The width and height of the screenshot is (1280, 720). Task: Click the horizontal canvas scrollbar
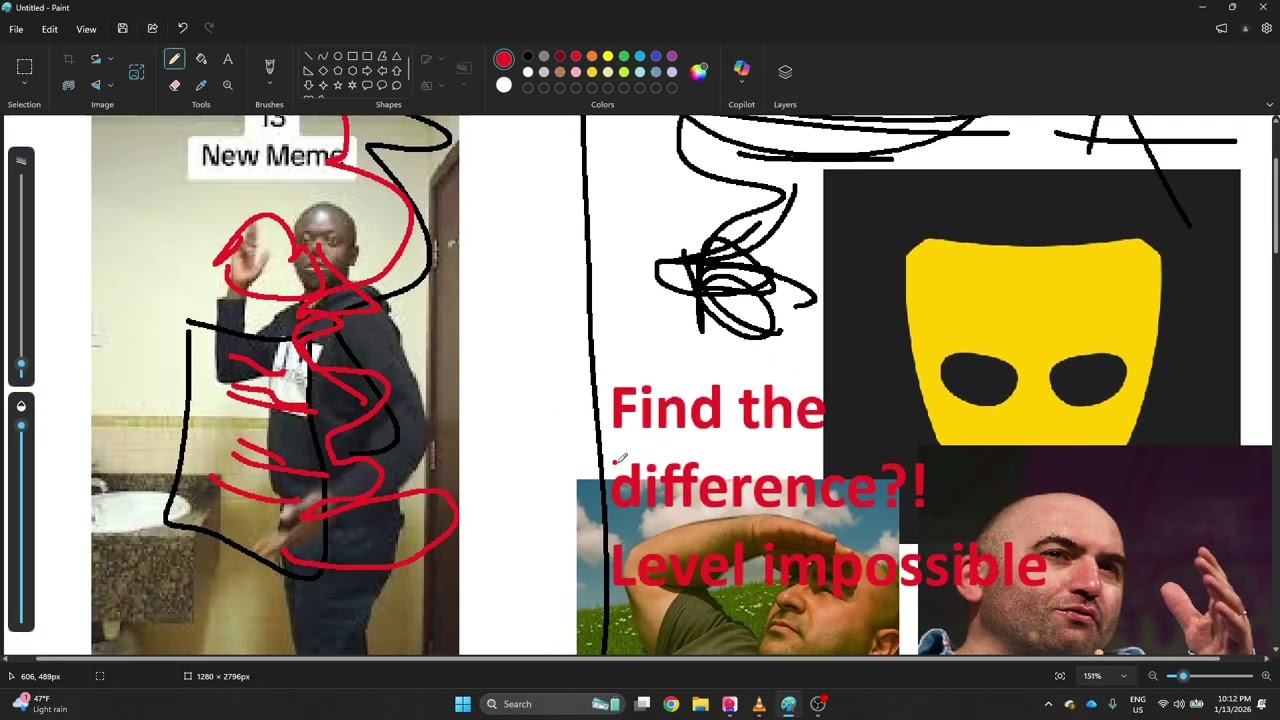(628, 658)
